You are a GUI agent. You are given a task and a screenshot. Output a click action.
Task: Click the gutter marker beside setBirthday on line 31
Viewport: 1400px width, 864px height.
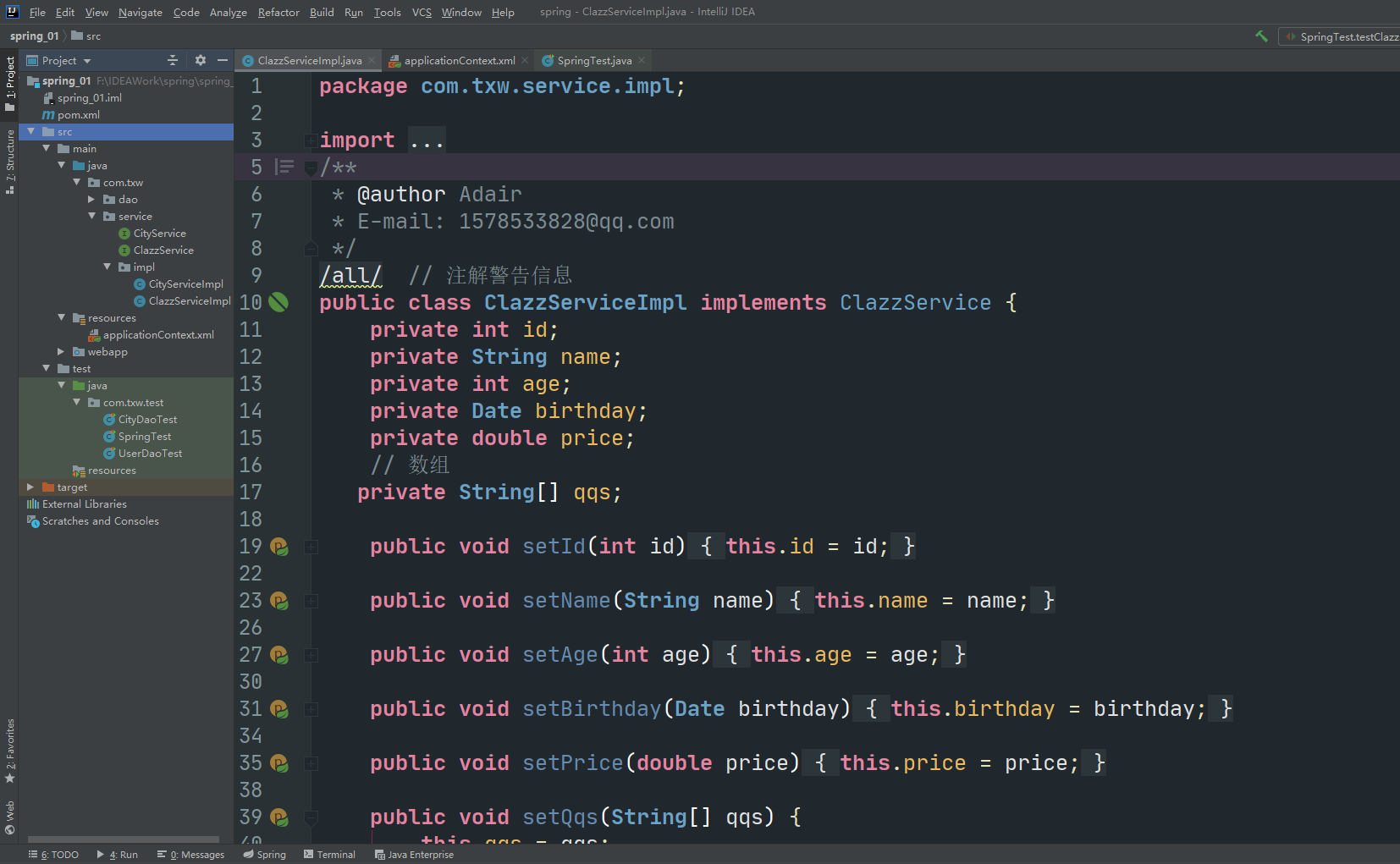tap(279, 709)
